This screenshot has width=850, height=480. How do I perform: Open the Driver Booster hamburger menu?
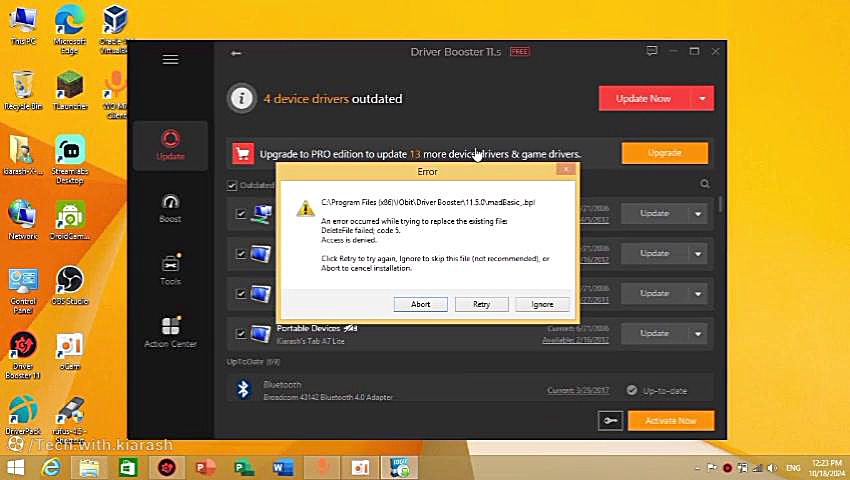[170, 59]
